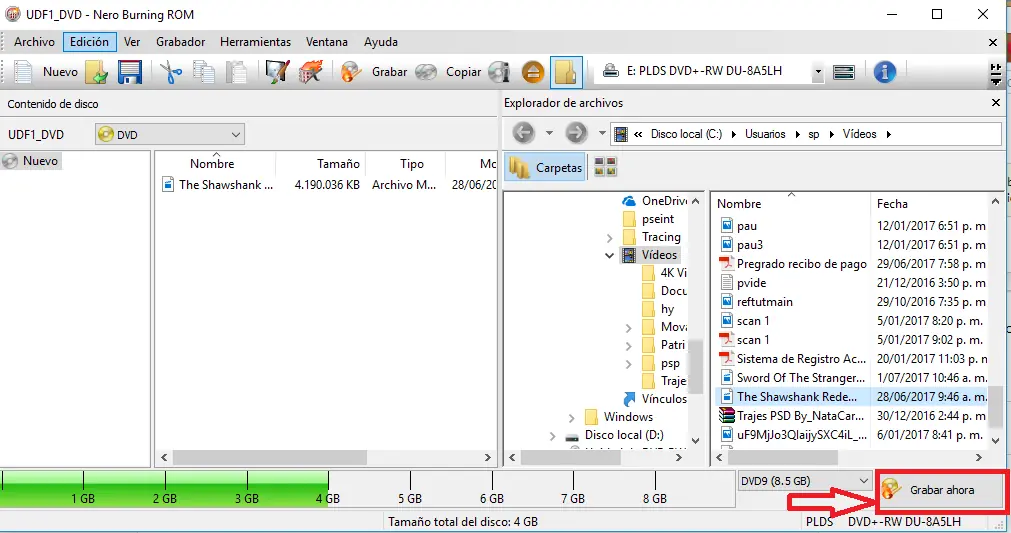
Task: Click the sp breadcrumb segment
Action: coord(814,134)
